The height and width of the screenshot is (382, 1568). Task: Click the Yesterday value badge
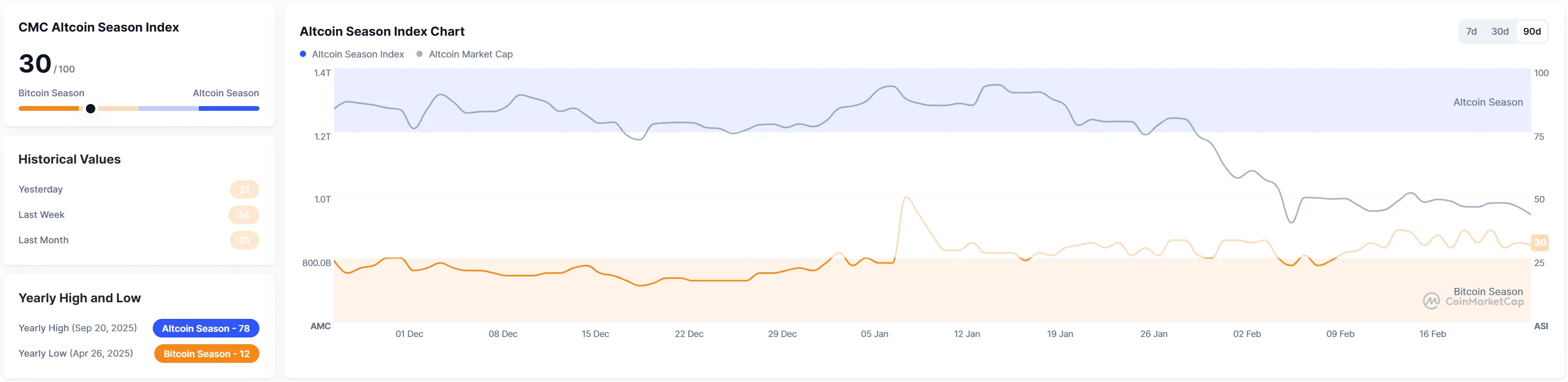click(x=244, y=190)
